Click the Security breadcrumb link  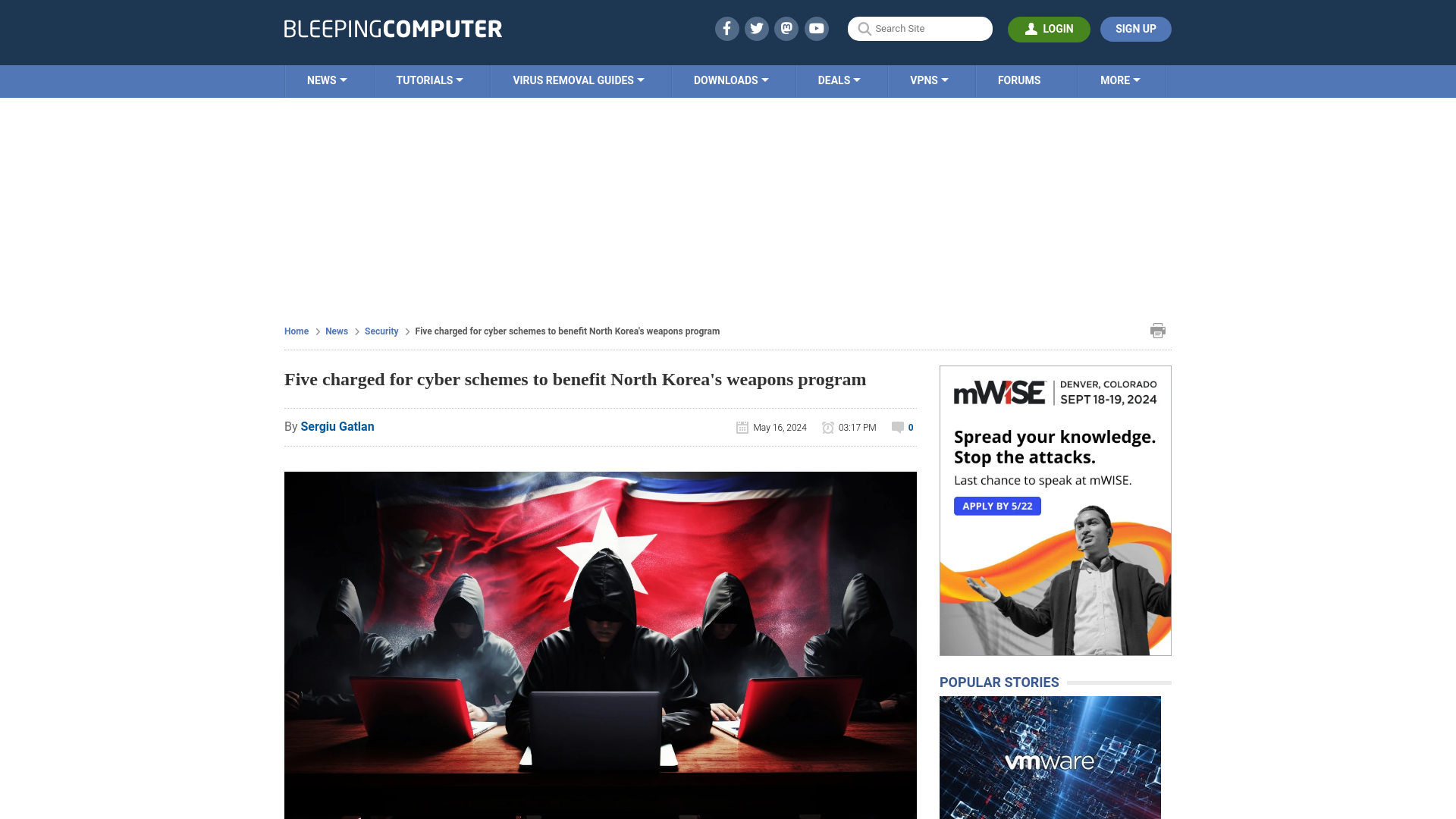[381, 331]
